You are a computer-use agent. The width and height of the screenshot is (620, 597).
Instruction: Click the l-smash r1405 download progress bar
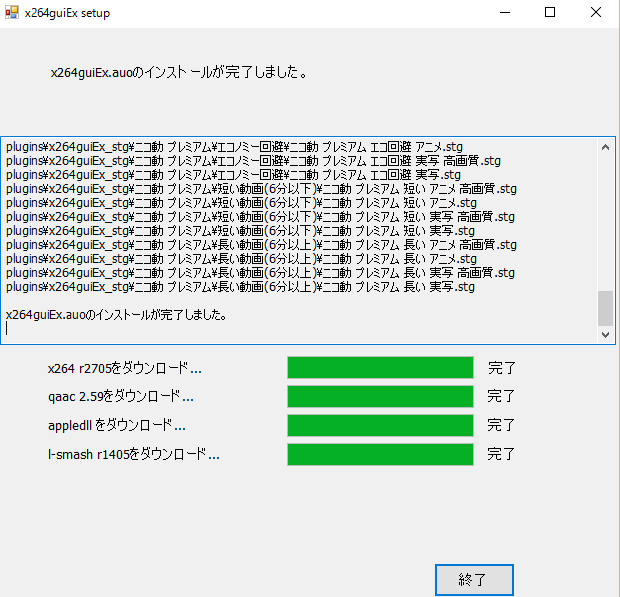pos(379,455)
